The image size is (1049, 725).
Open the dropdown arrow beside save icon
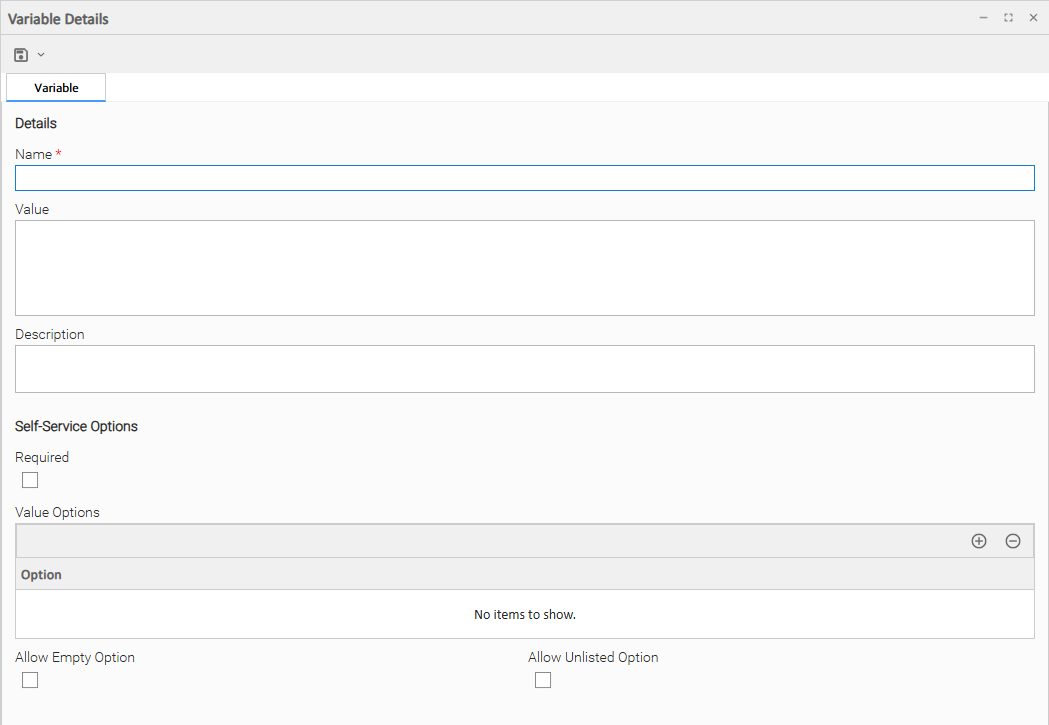tap(41, 55)
